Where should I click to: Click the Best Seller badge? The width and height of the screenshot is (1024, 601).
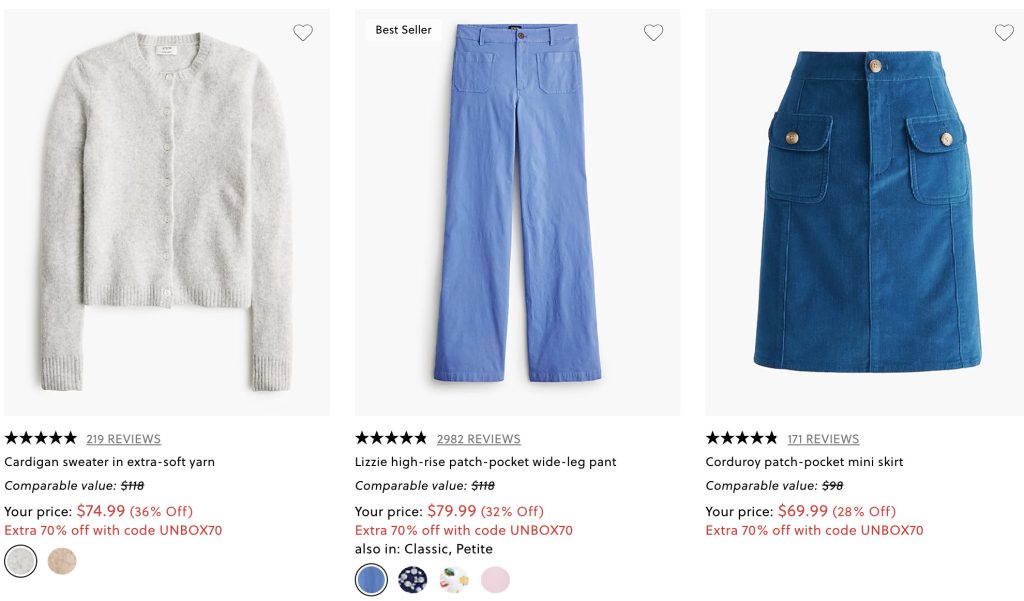click(x=403, y=30)
